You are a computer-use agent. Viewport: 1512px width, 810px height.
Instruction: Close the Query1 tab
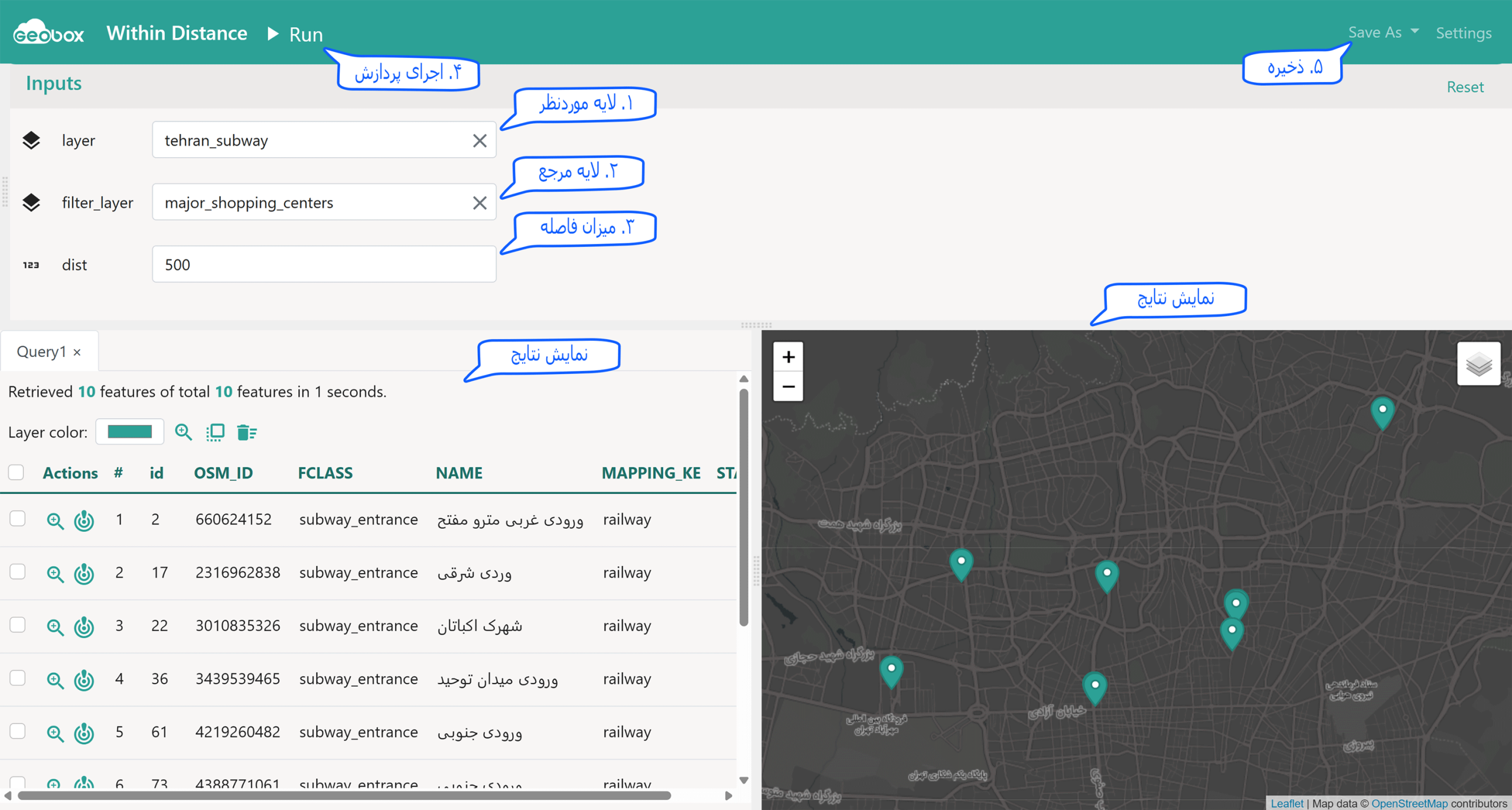coord(77,353)
